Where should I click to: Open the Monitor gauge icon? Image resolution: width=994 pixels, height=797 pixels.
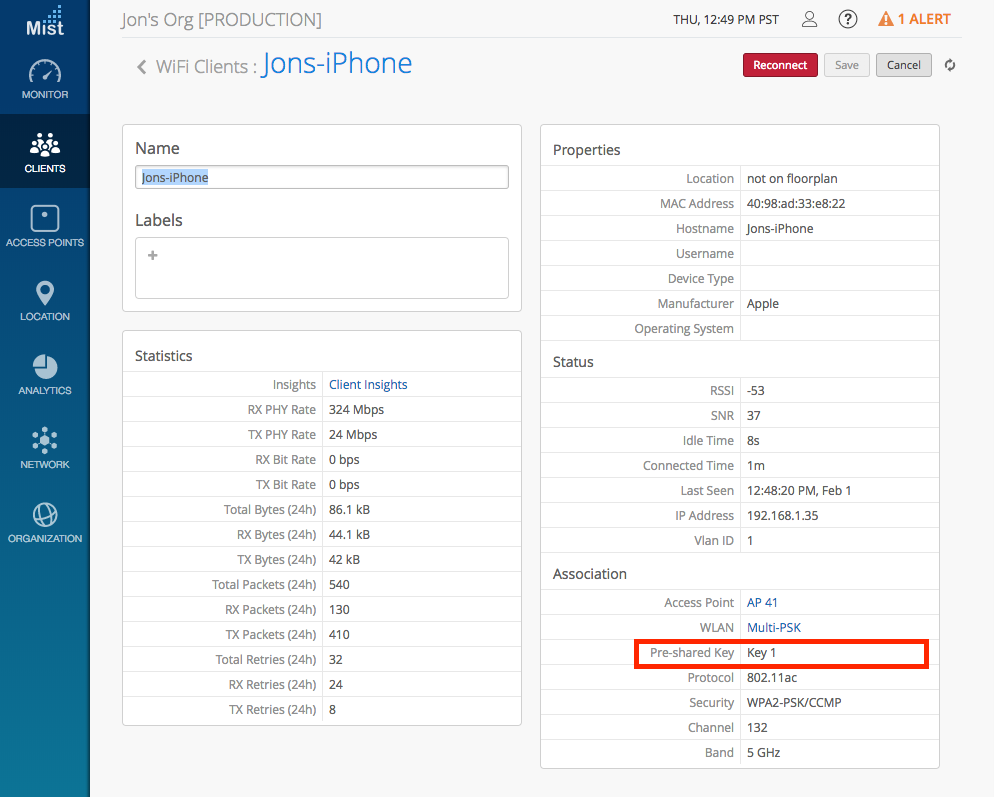[45, 73]
